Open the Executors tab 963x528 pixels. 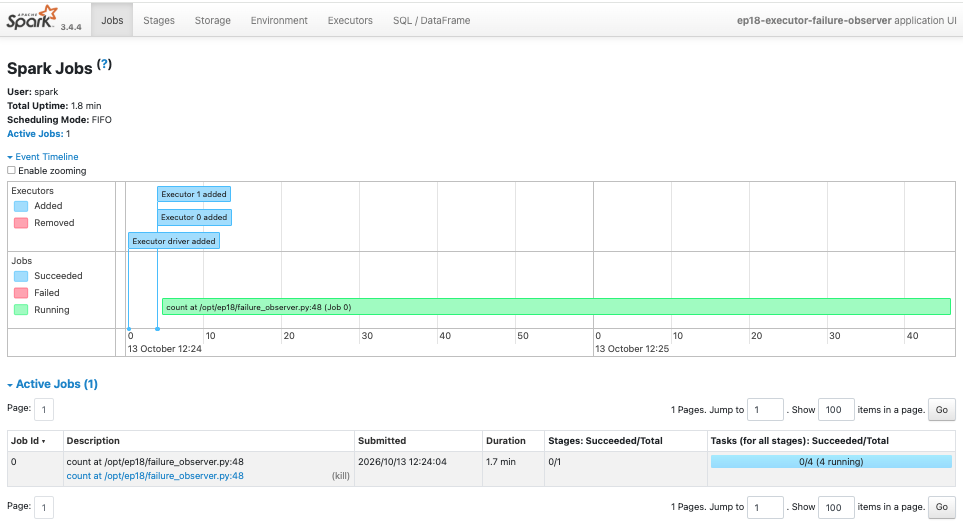pyautogui.click(x=350, y=20)
